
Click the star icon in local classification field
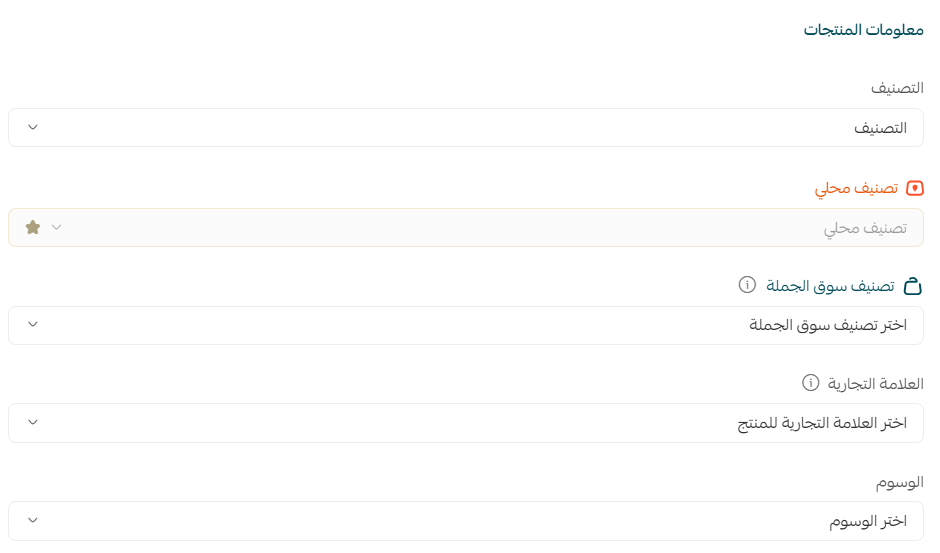click(x=33, y=227)
